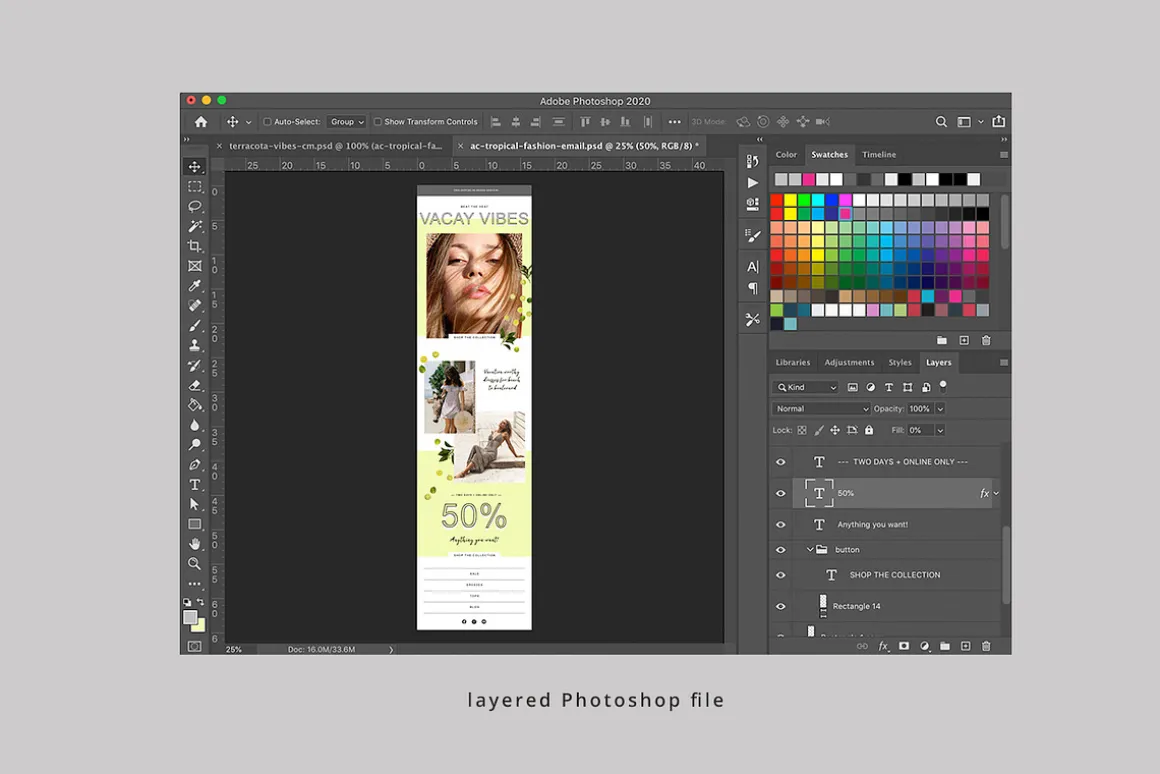Select the Pen tool
The image size is (1160, 774).
click(195, 465)
